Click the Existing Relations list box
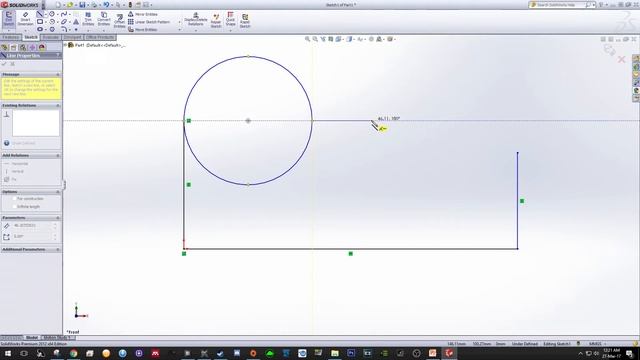The width and height of the screenshot is (640, 360). (x=36, y=123)
